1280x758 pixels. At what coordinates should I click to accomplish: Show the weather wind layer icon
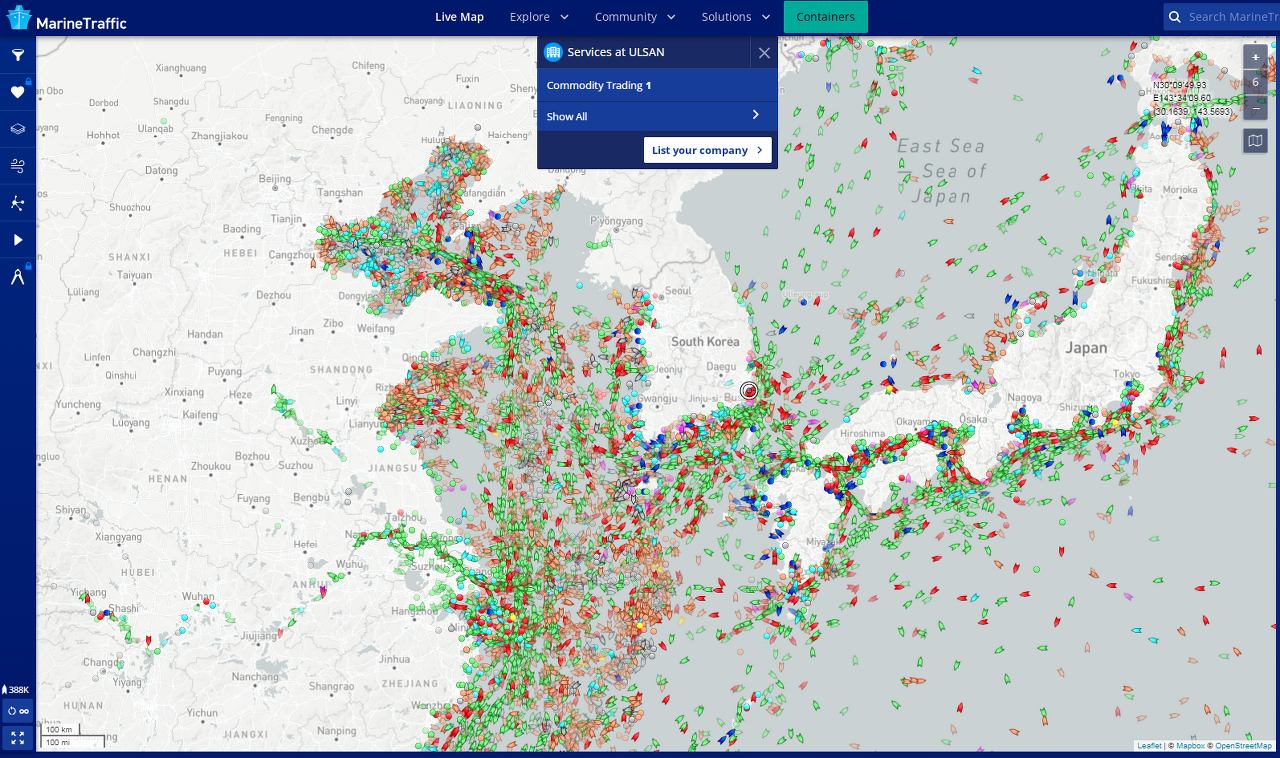[x=18, y=166]
